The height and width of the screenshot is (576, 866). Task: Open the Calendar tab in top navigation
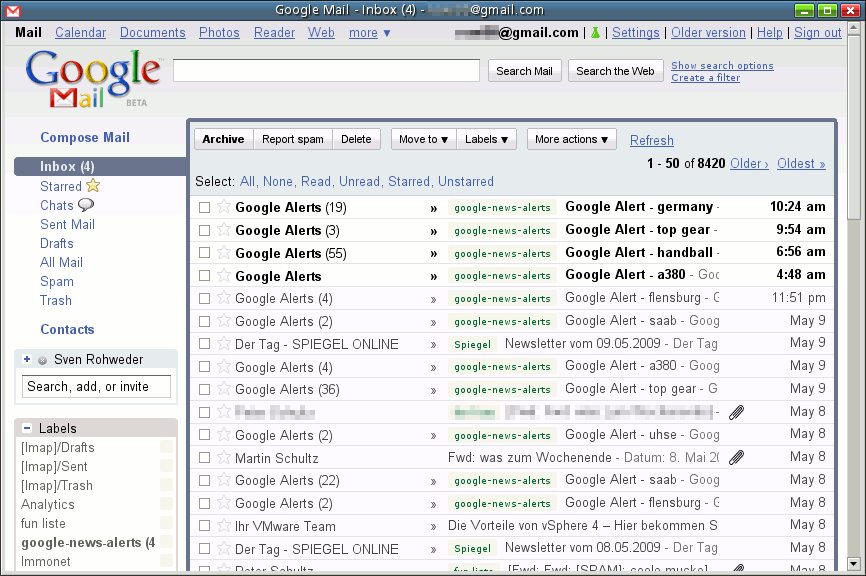tap(80, 33)
